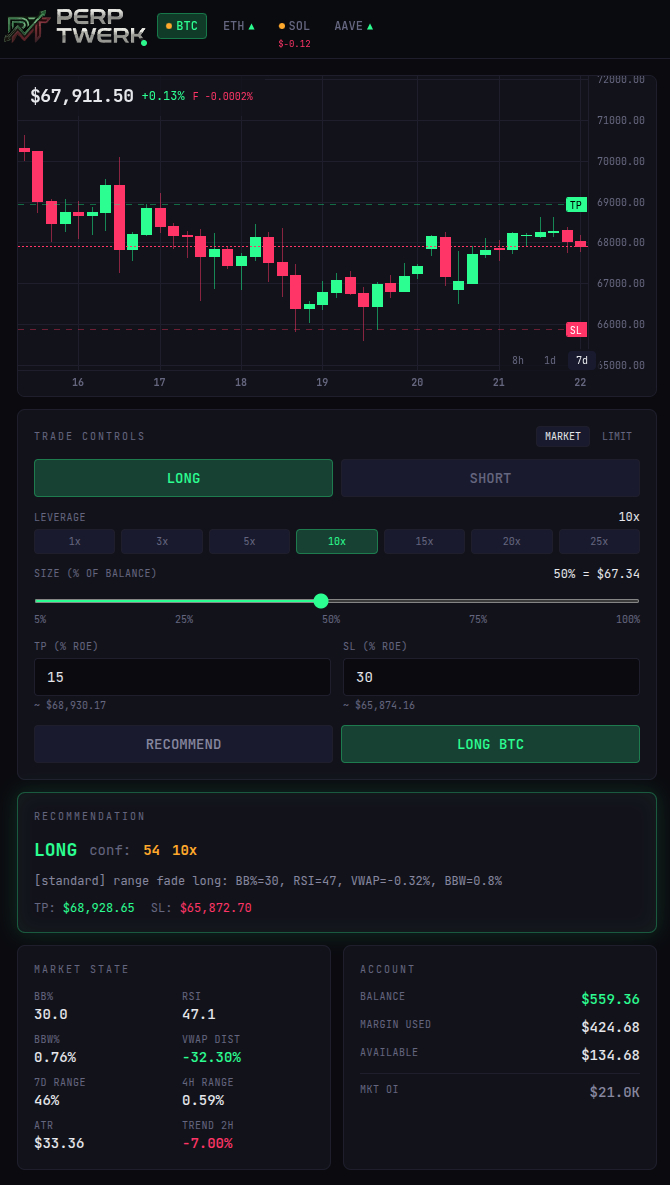Set leverage to 25x

[x=599, y=541]
